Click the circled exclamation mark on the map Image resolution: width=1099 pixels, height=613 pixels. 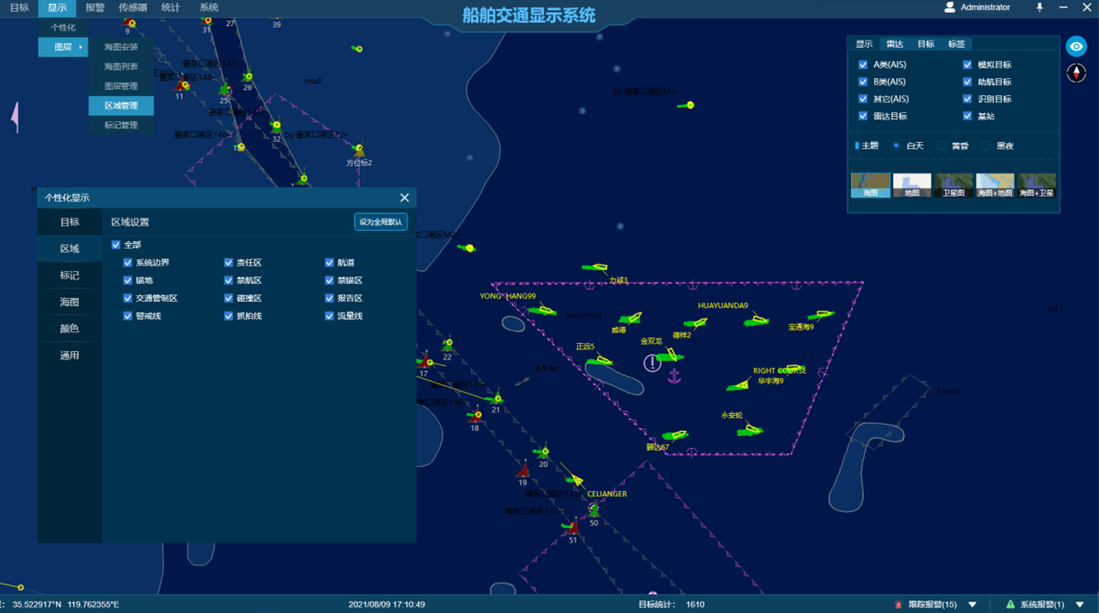coord(652,363)
